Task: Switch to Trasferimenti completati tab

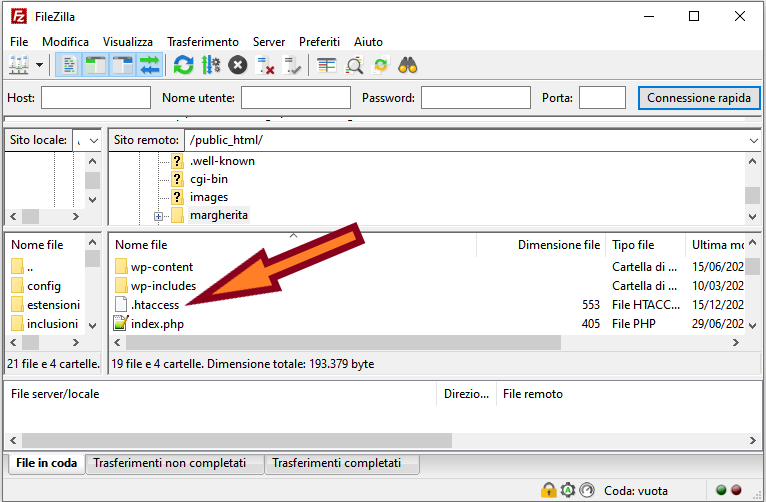Action: (336, 464)
